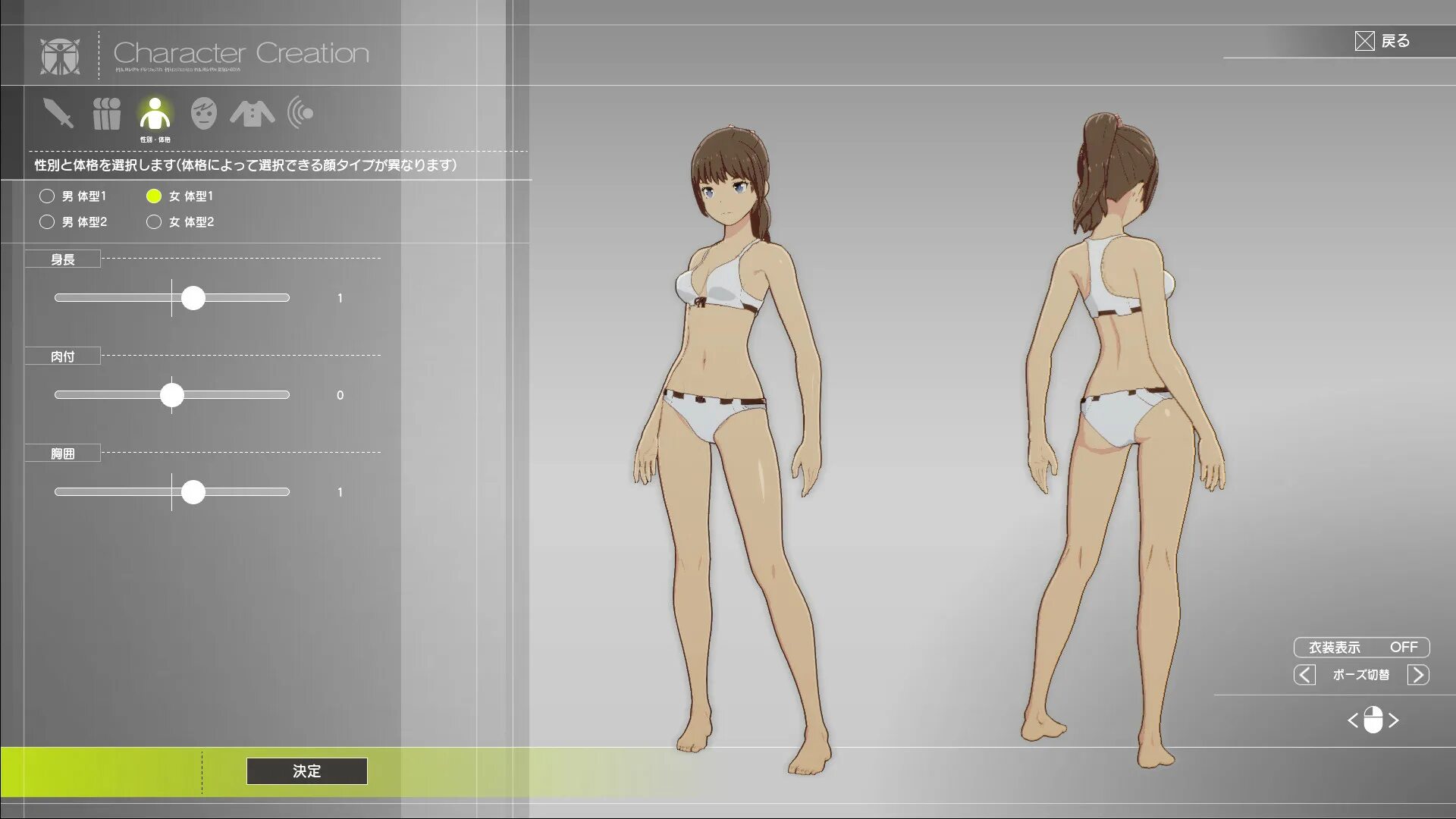Click the 胸囲 chest slider handle

(193, 492)
